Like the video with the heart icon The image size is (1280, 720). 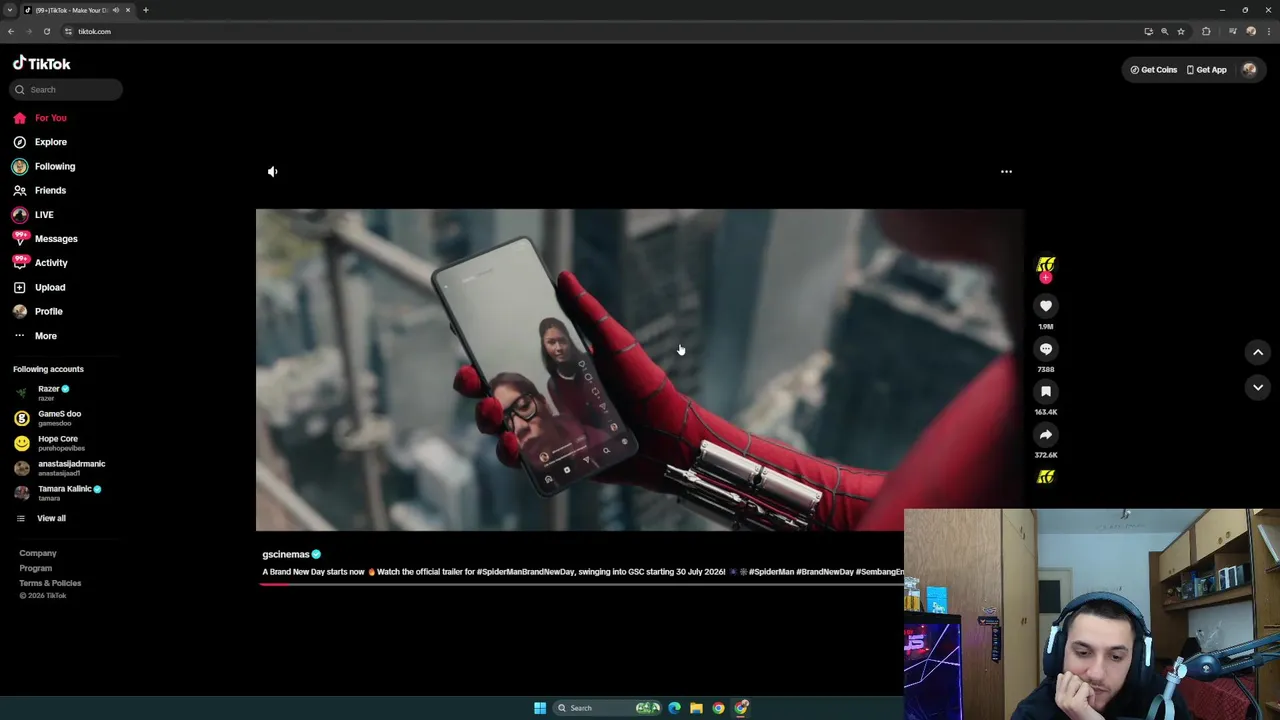click(1045, 306)
